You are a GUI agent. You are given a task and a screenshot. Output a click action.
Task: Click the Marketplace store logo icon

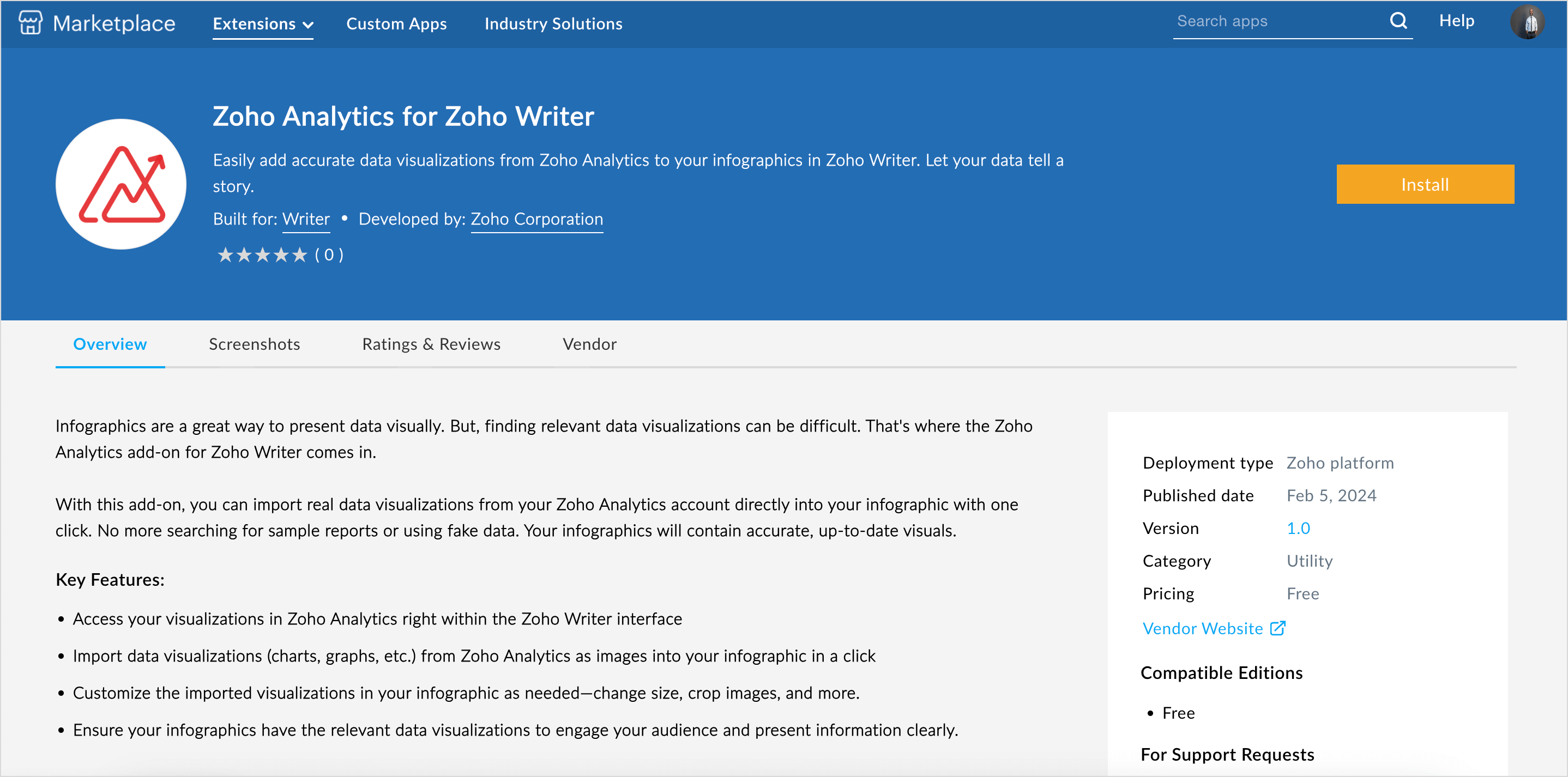click(x=31, y=23)
